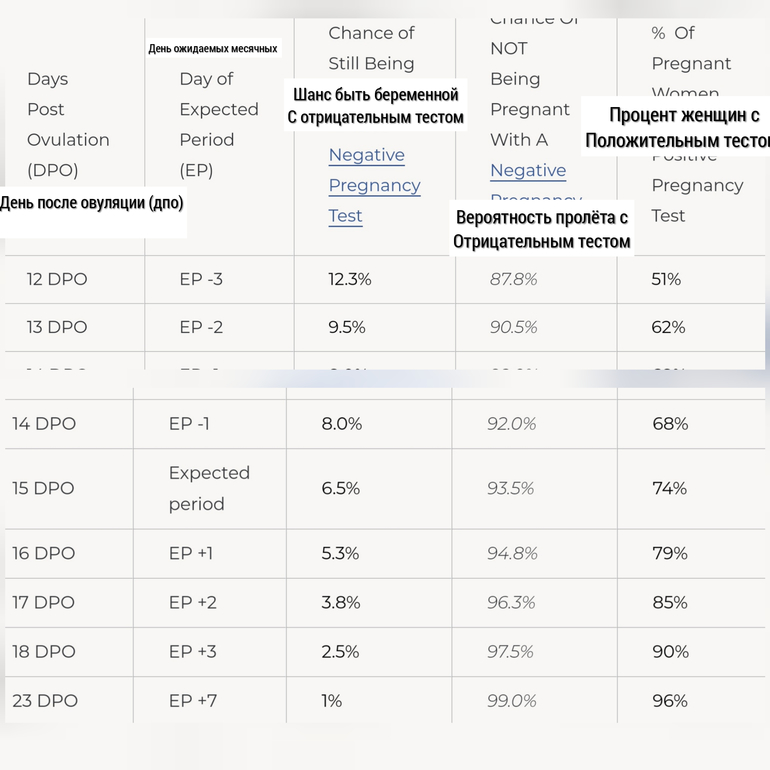The width and height of the screenshot is (770, 770).
Task: Click the 51% value cell
Action: (x=666, y=279)
